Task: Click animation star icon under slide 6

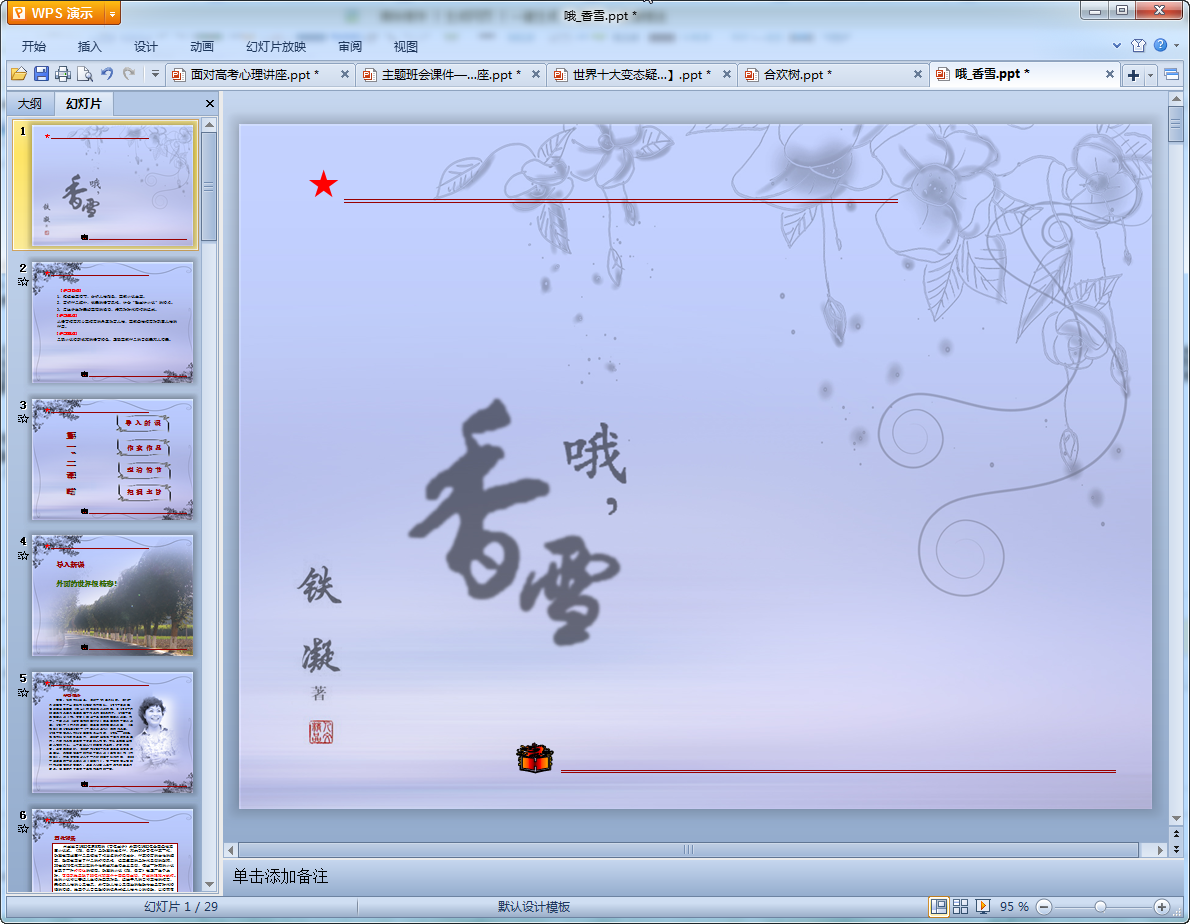Action: coord(23,829)
